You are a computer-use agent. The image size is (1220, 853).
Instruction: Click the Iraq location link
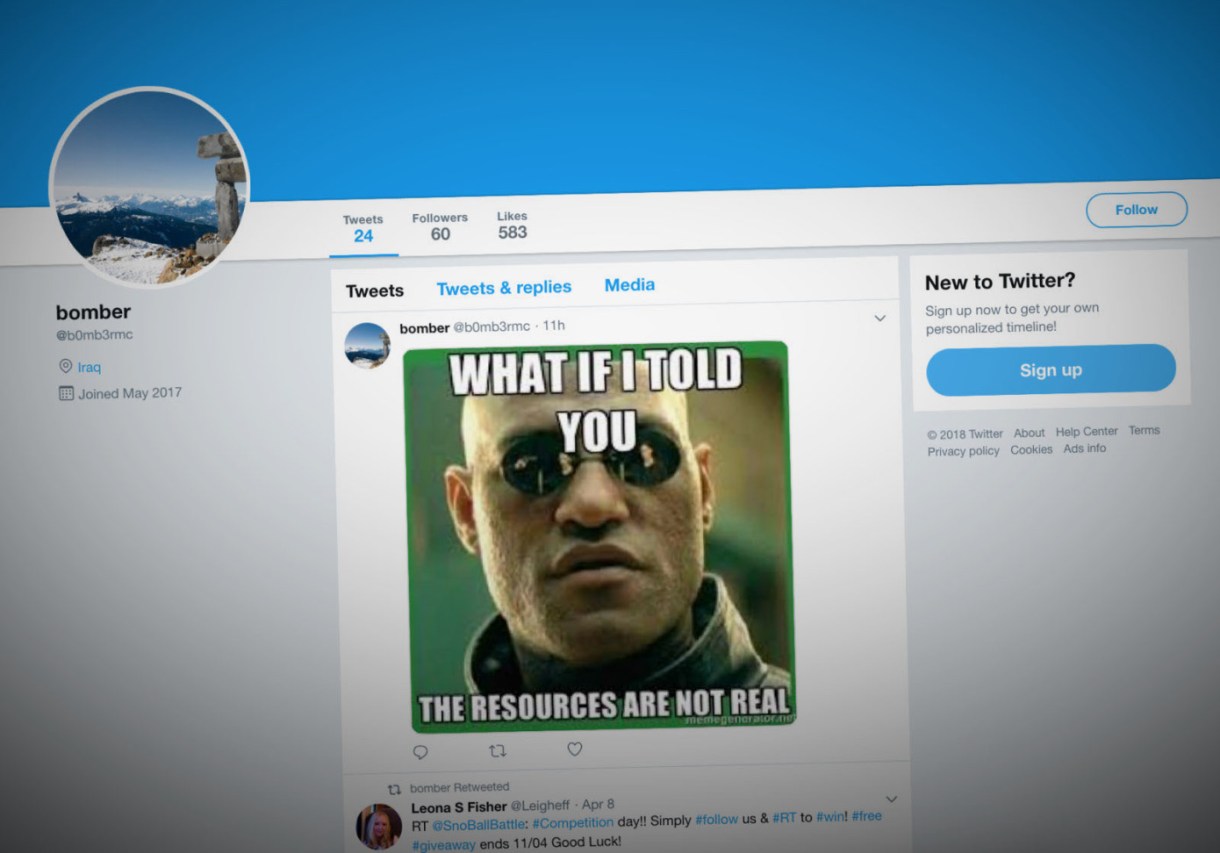pos(89,367)
